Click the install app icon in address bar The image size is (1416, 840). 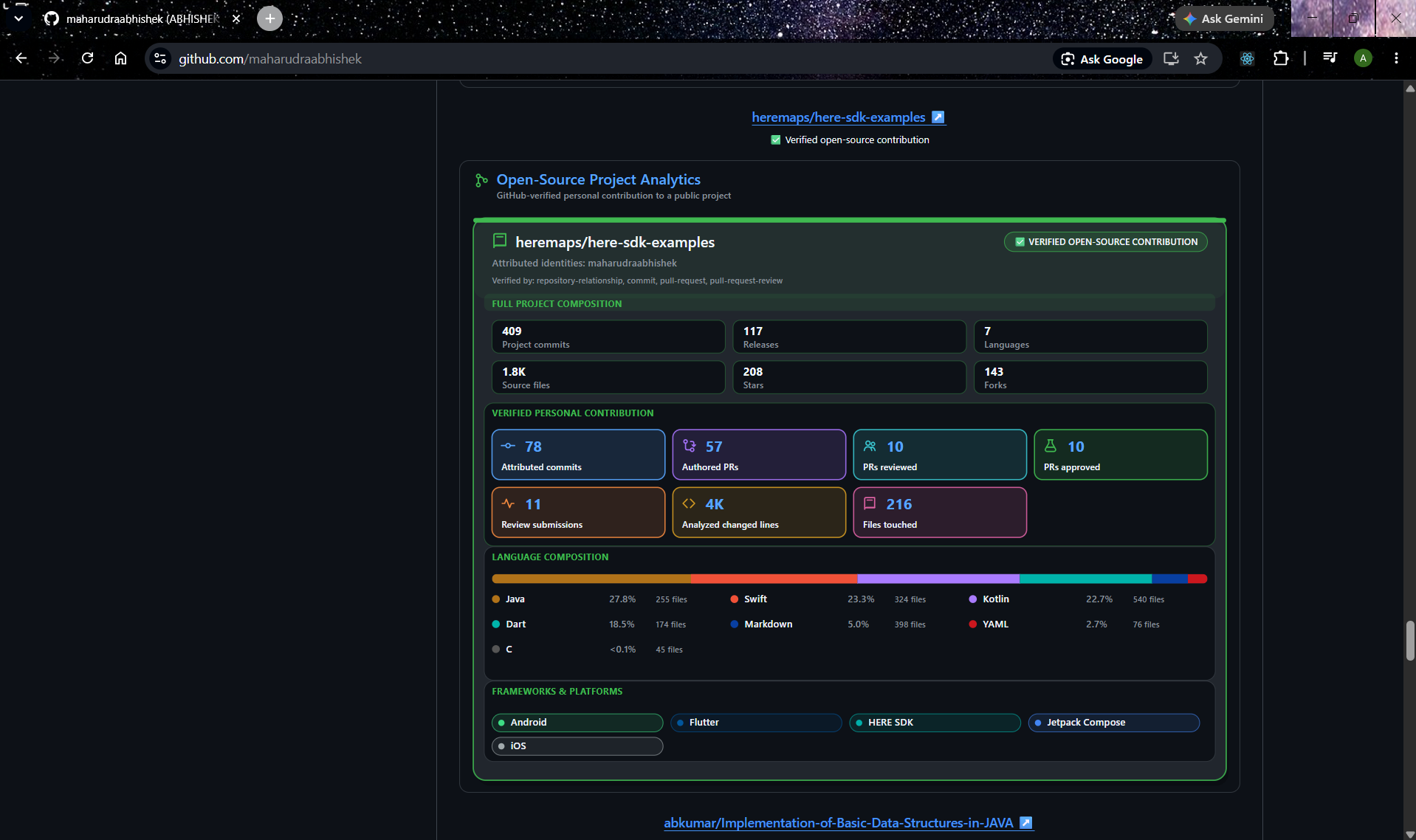pos(1171,58)
